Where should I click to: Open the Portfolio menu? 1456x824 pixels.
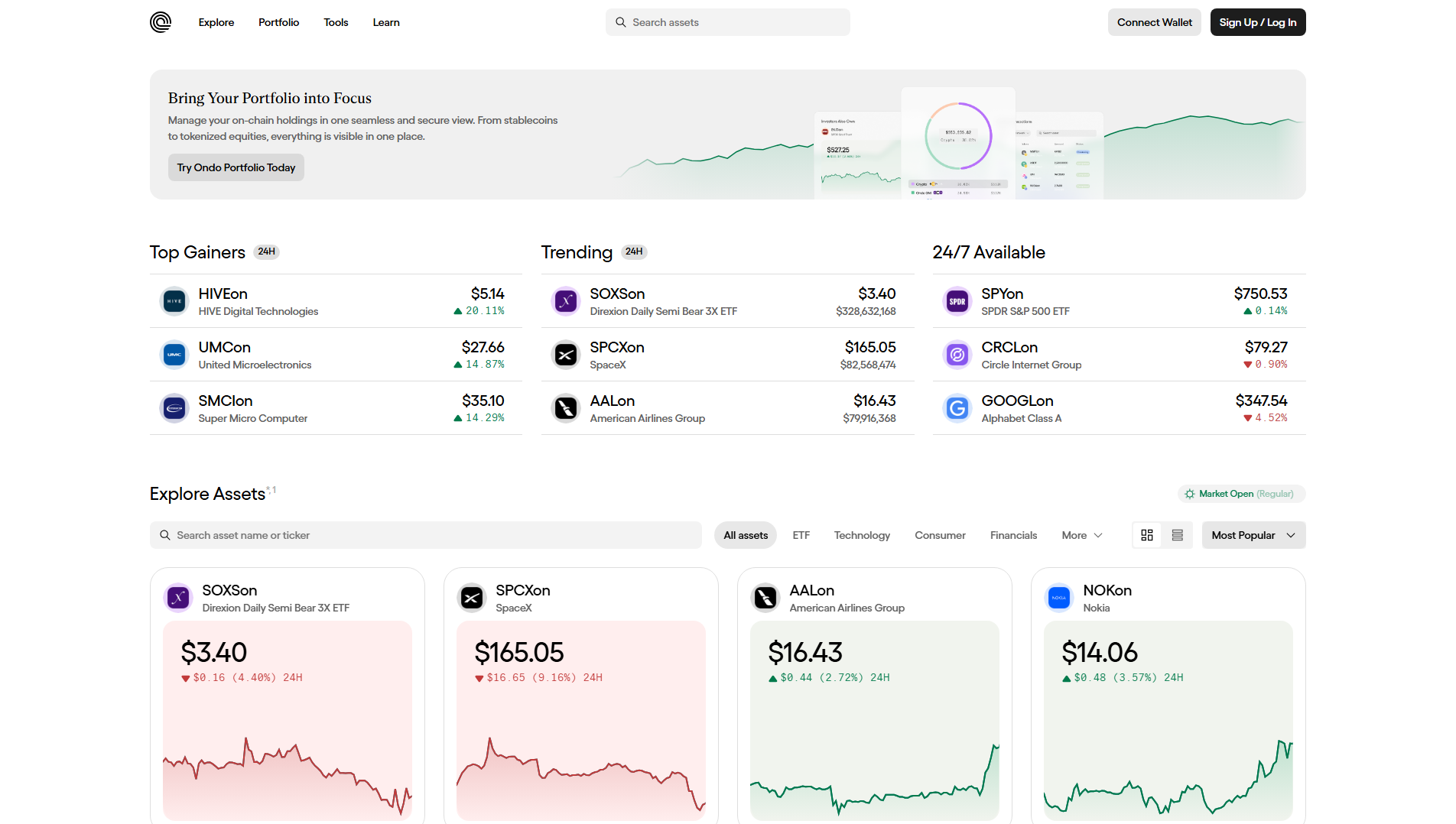279,22
